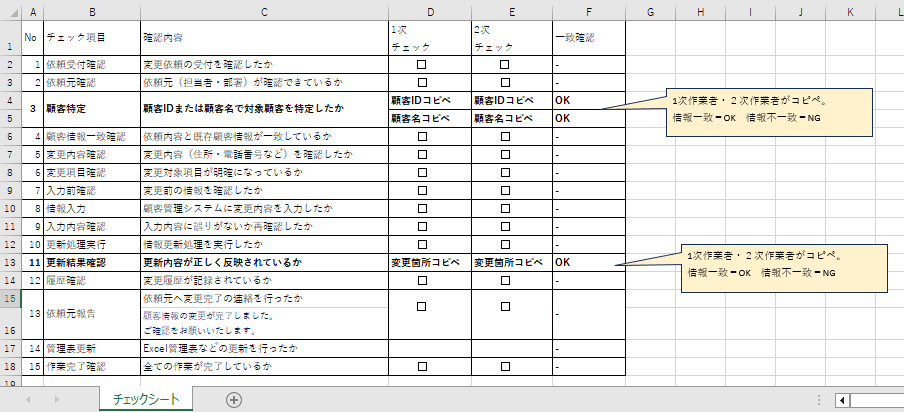Click 更新結果確認 cell

[92, 262]
